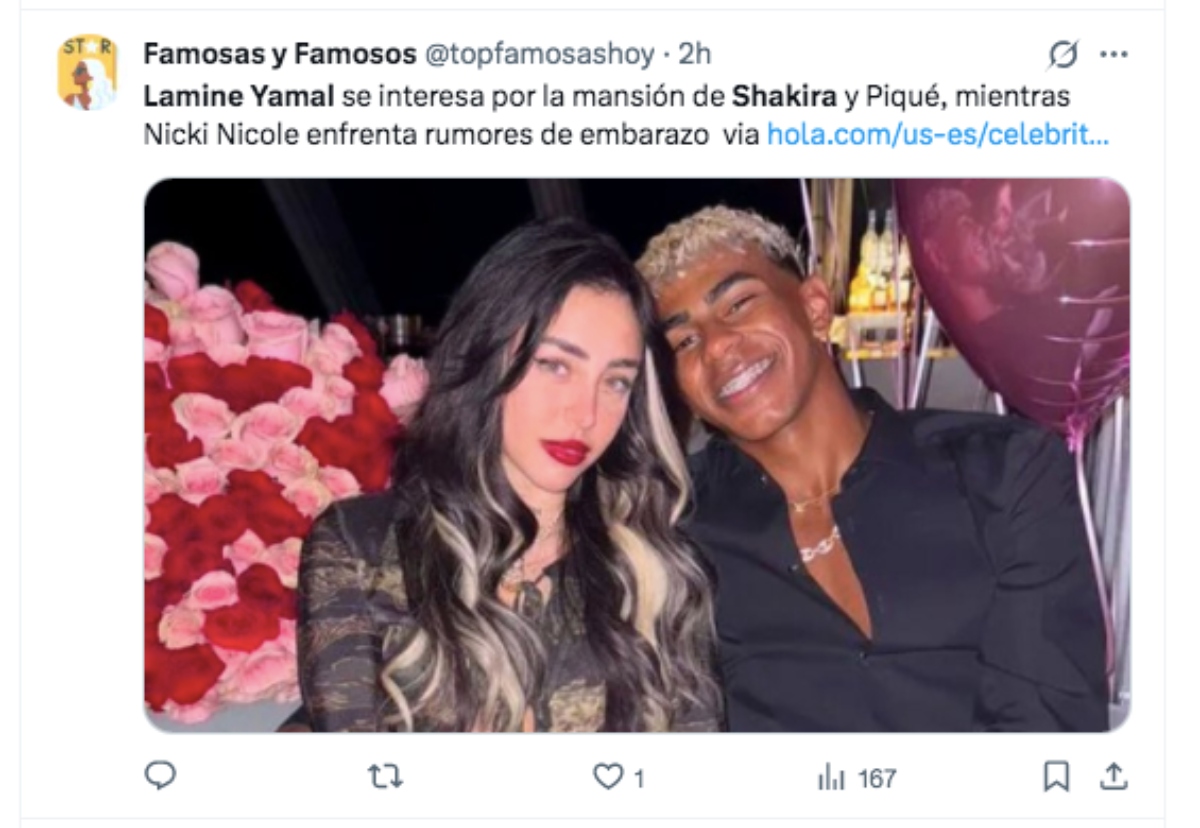The width and height of the screenshot is (1200, 828).
Task: Click the Grok explain-post icon
Action: point(1063,56)
